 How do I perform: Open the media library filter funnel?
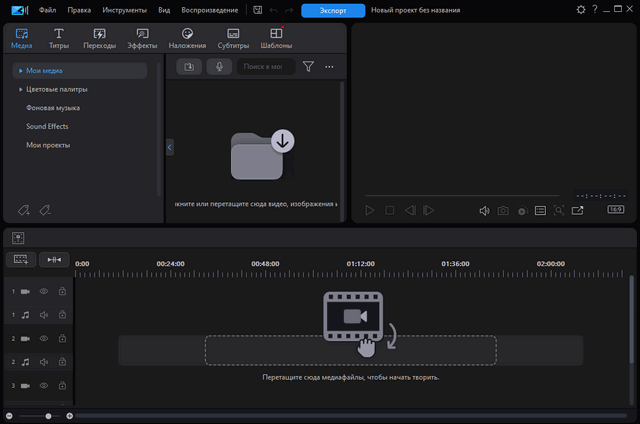(308, 67)
